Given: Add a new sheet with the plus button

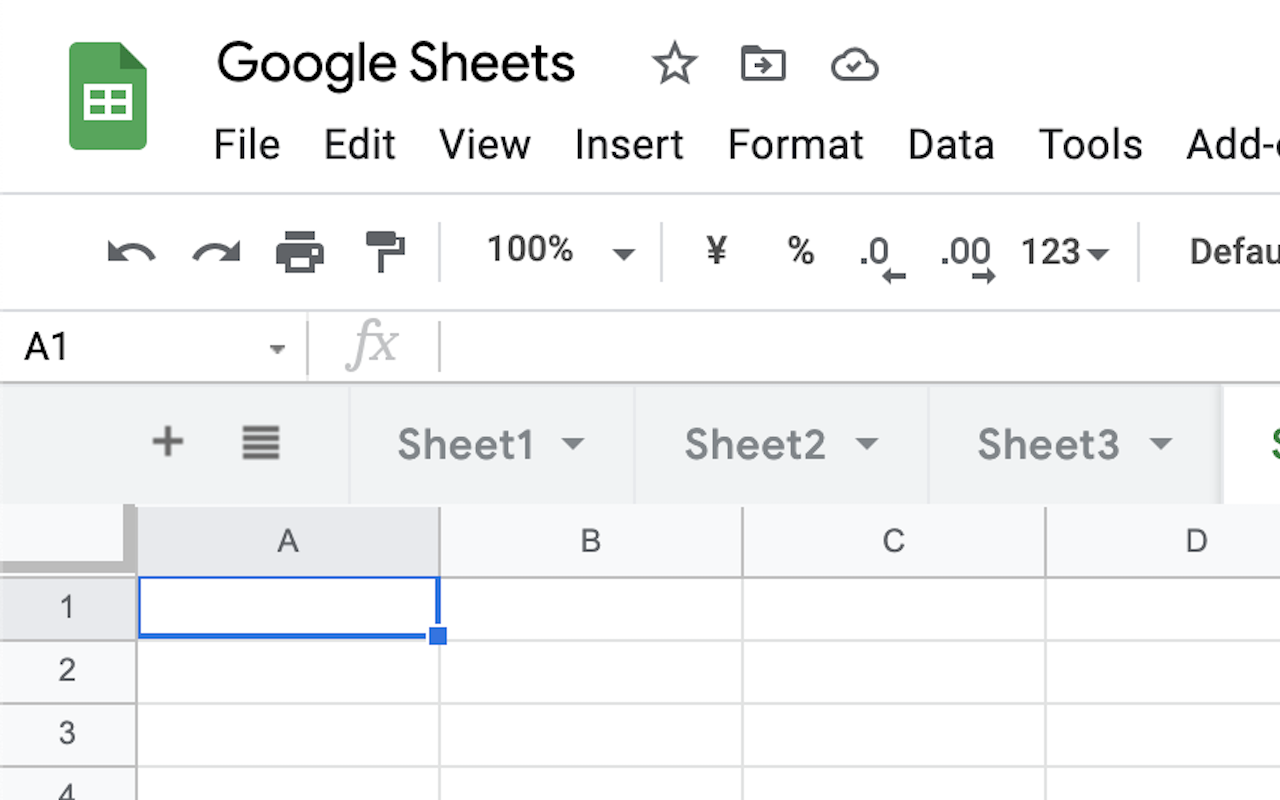Looking at the screenshot, I should coord(168,443).
